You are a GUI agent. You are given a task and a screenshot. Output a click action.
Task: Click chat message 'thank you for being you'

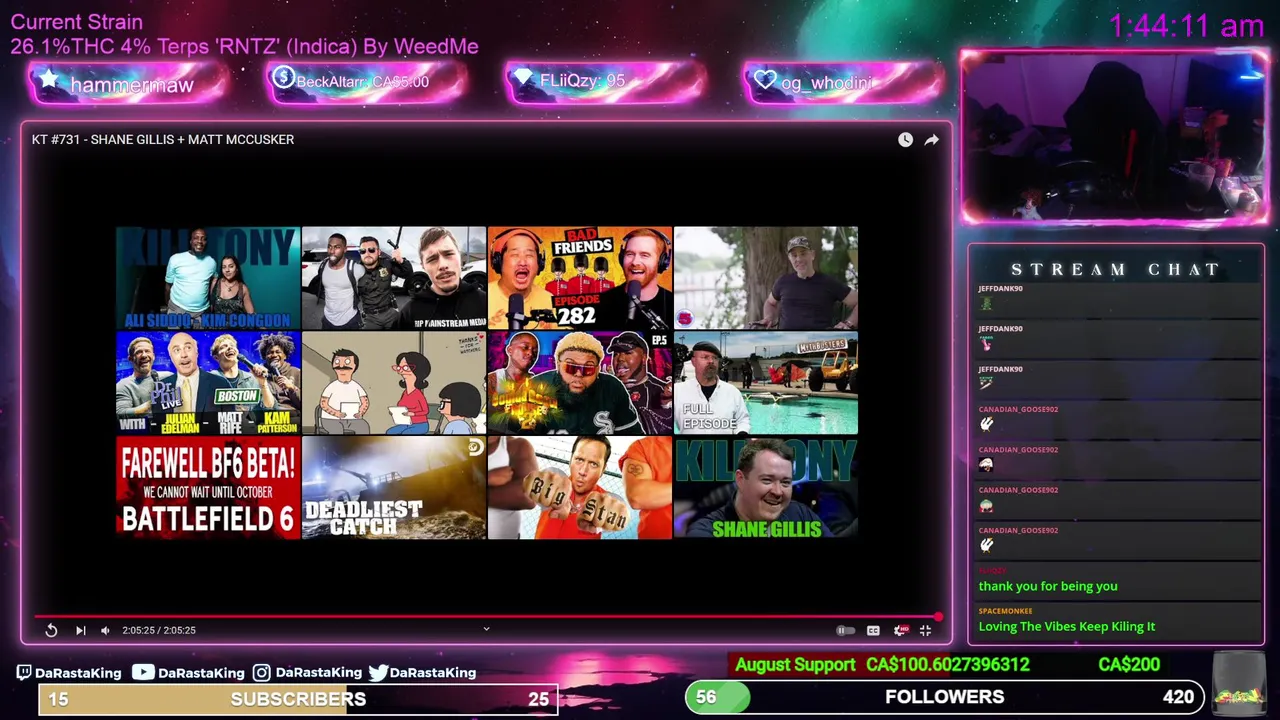pyautogui.click(x=1048, y=586)
